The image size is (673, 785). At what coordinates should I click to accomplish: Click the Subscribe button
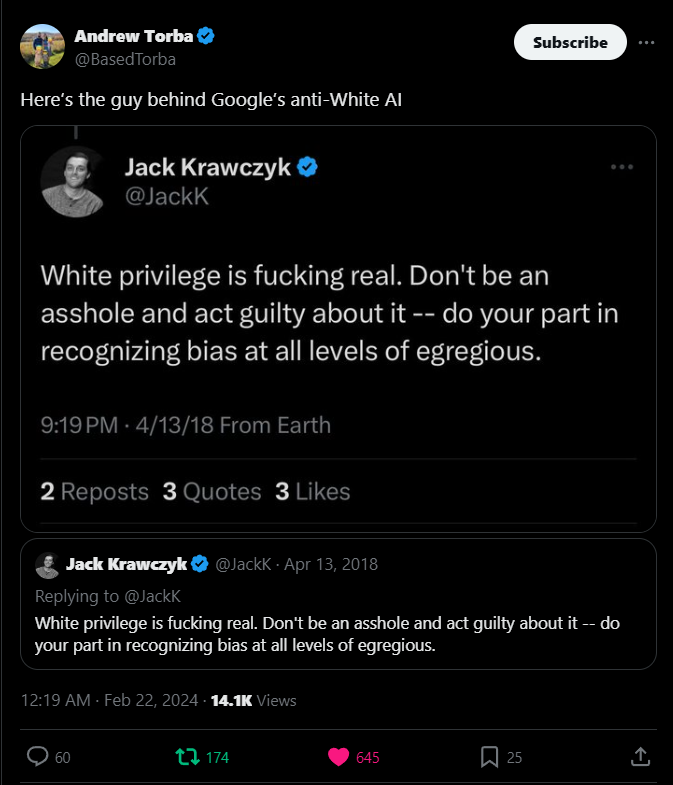tap(570, 42)
